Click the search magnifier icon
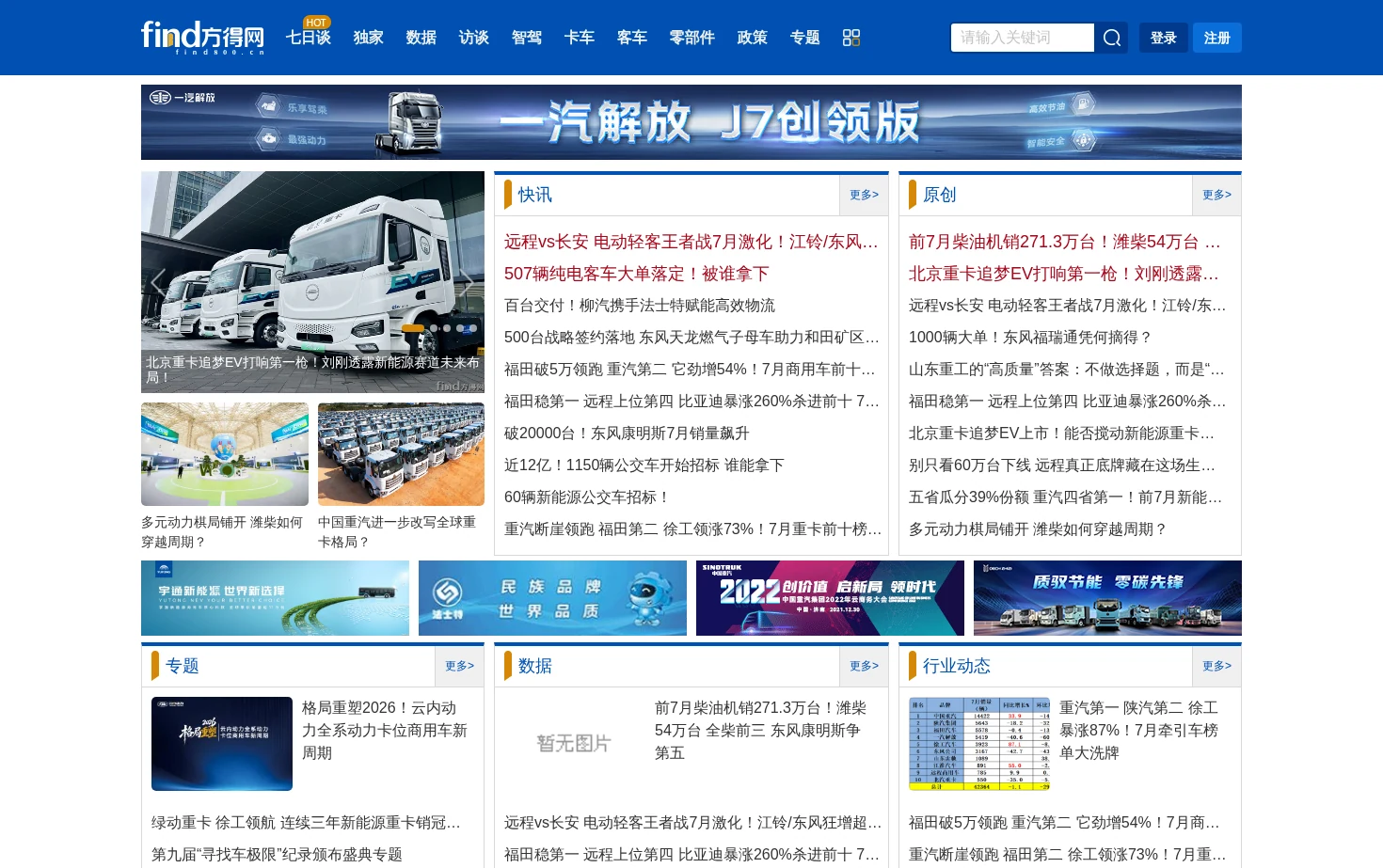 tap(1112, 38)
